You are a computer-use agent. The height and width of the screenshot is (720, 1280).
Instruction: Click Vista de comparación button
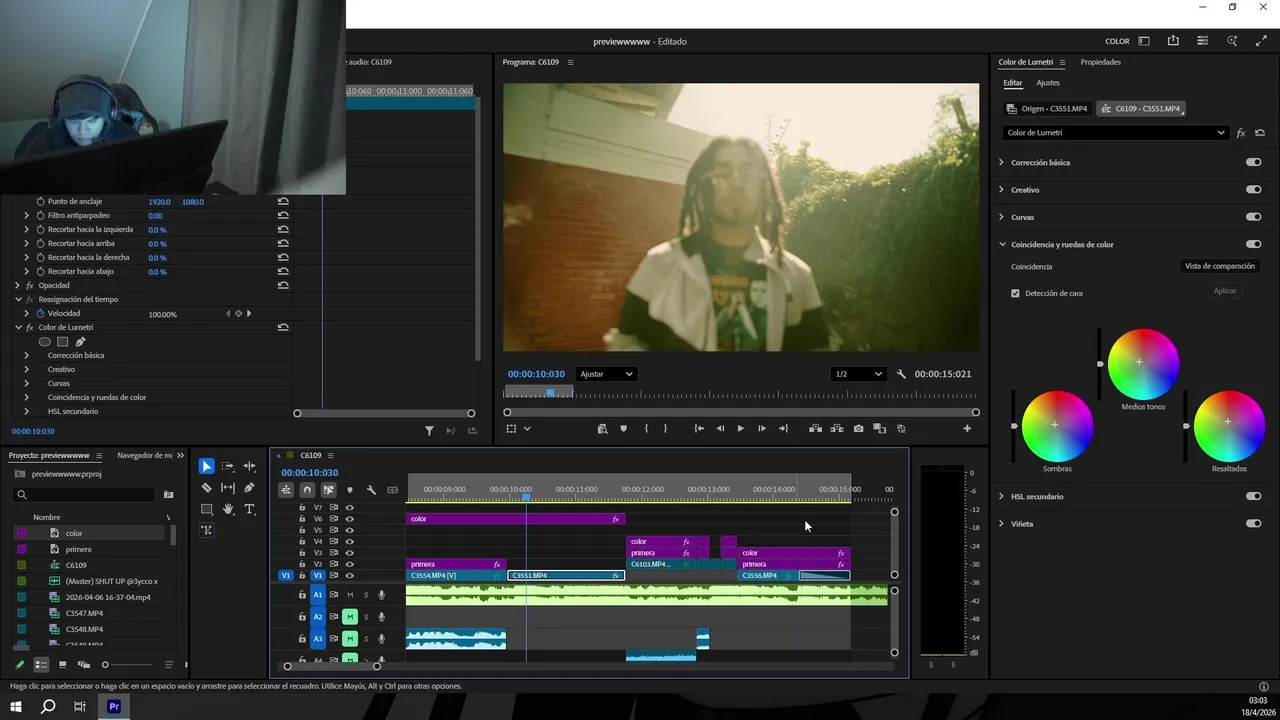click(x=1219, y=266)
